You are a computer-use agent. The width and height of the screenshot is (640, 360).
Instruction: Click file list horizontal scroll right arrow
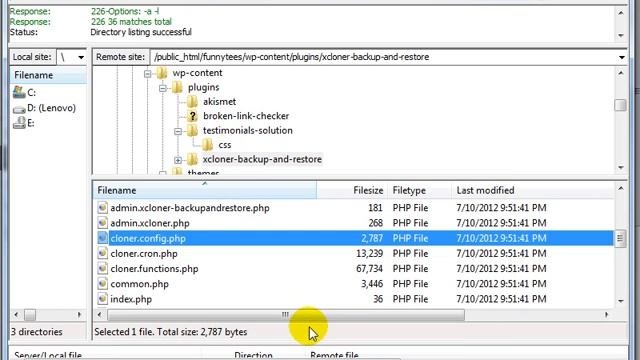click(607, 315)
